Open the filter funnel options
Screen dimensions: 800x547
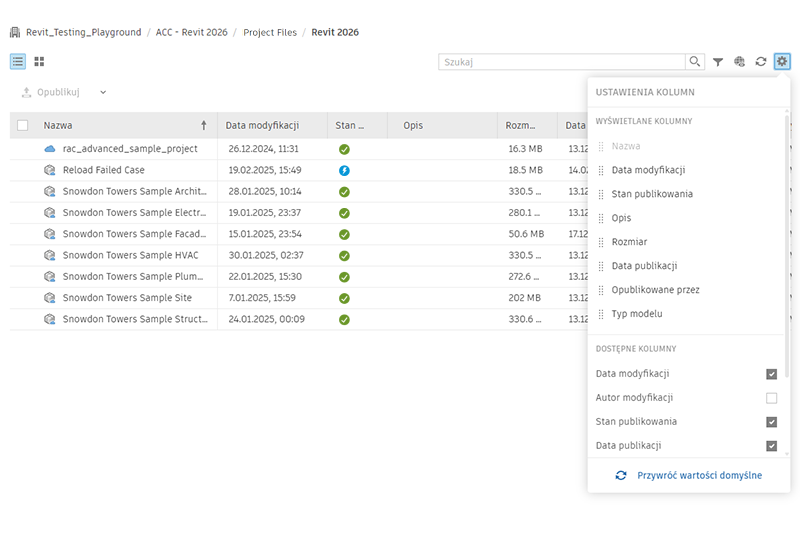718,62
